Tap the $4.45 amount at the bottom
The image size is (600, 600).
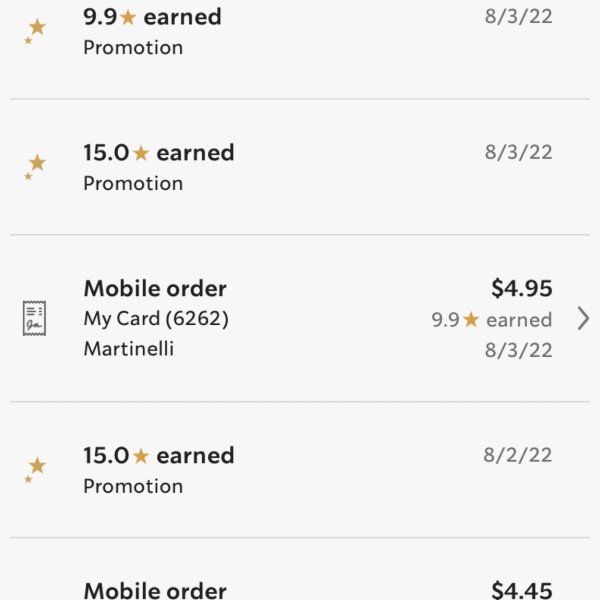[522, 590]
